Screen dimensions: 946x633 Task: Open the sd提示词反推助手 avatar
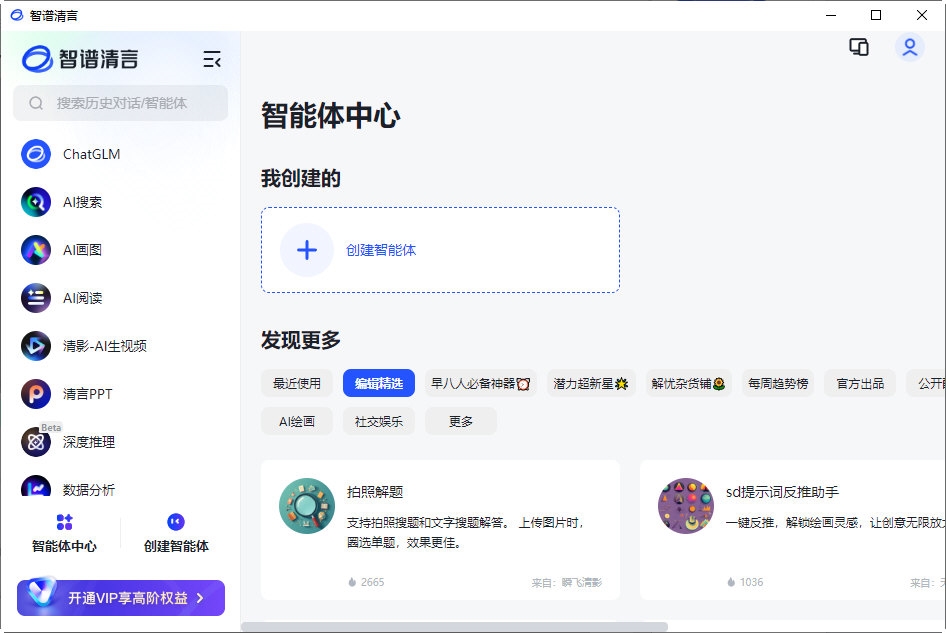pos(685,506)
